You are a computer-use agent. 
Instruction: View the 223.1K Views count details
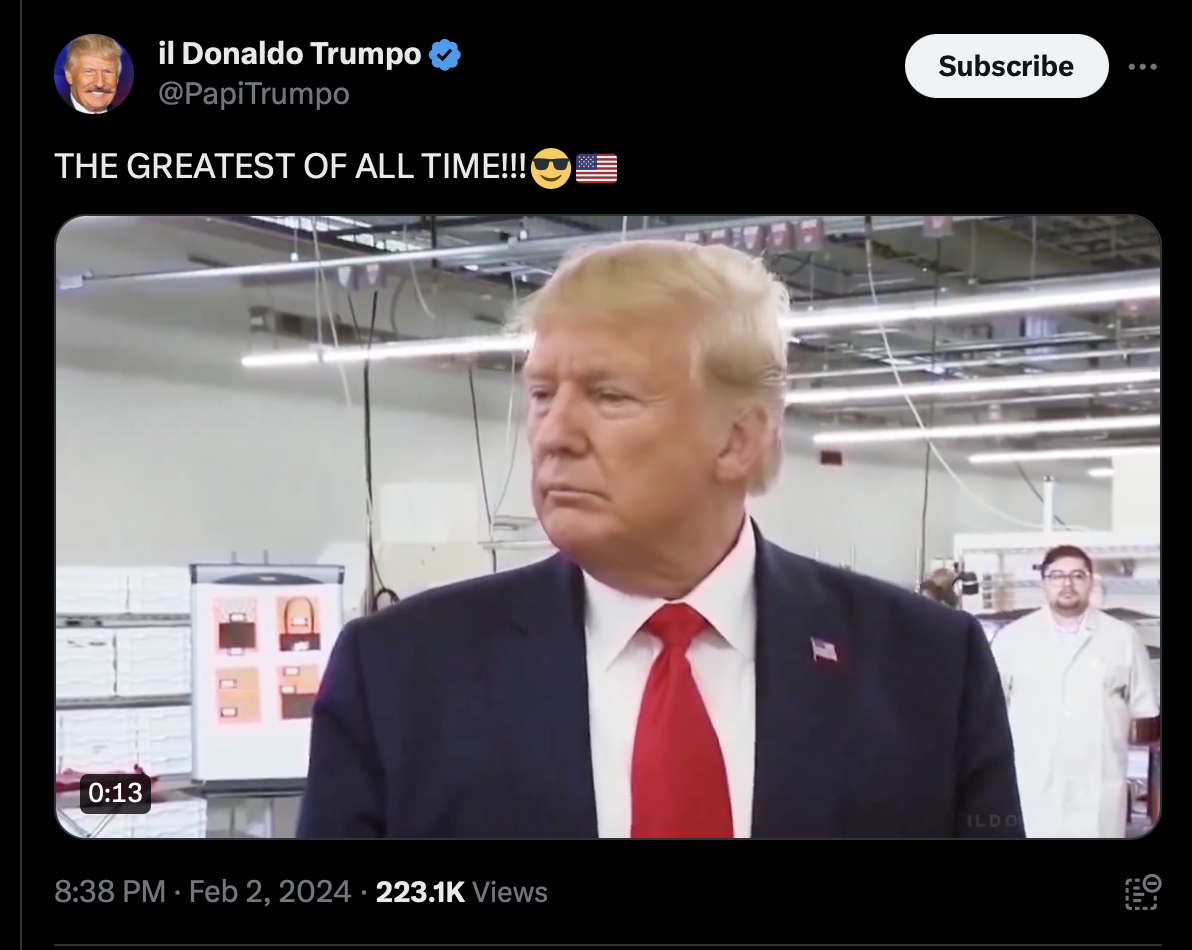pyautogui.click(x=461, y=892)
